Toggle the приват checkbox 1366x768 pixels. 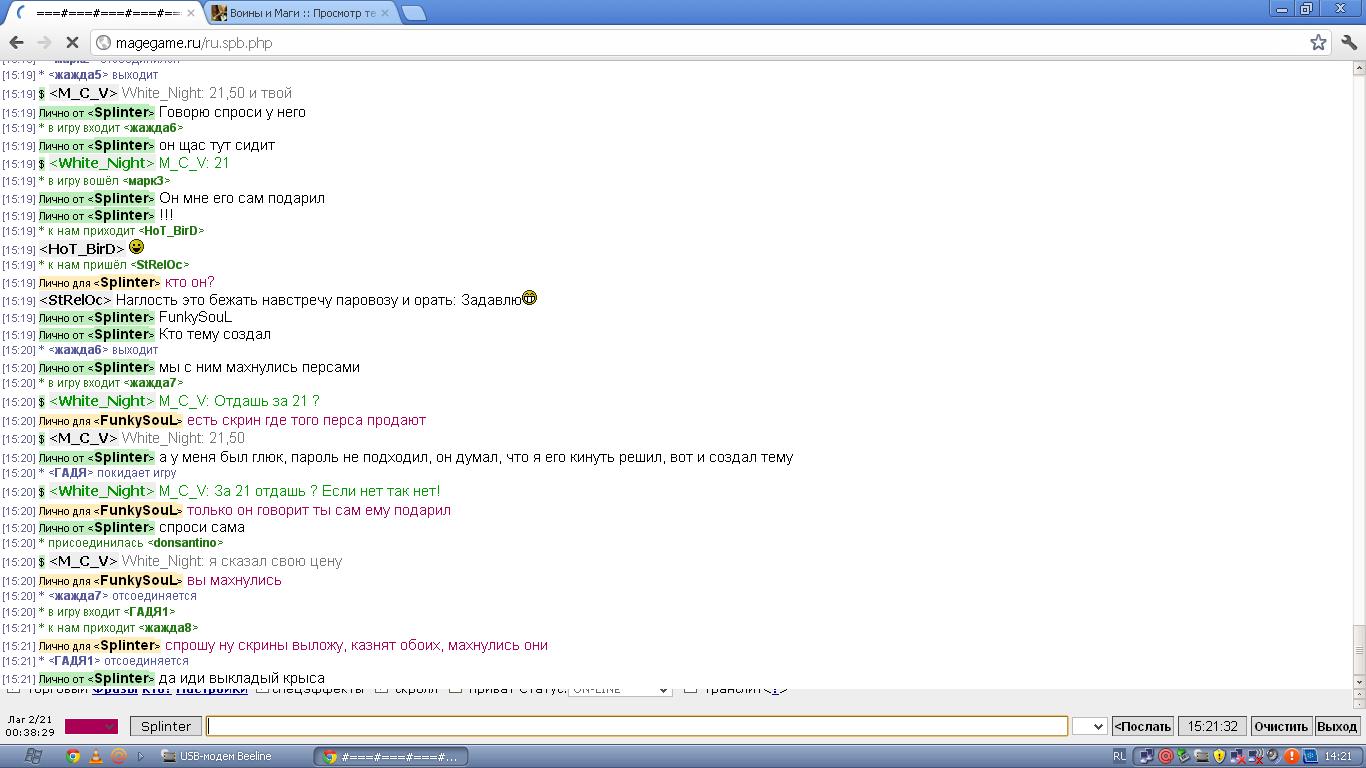click(x=455, y=689)
